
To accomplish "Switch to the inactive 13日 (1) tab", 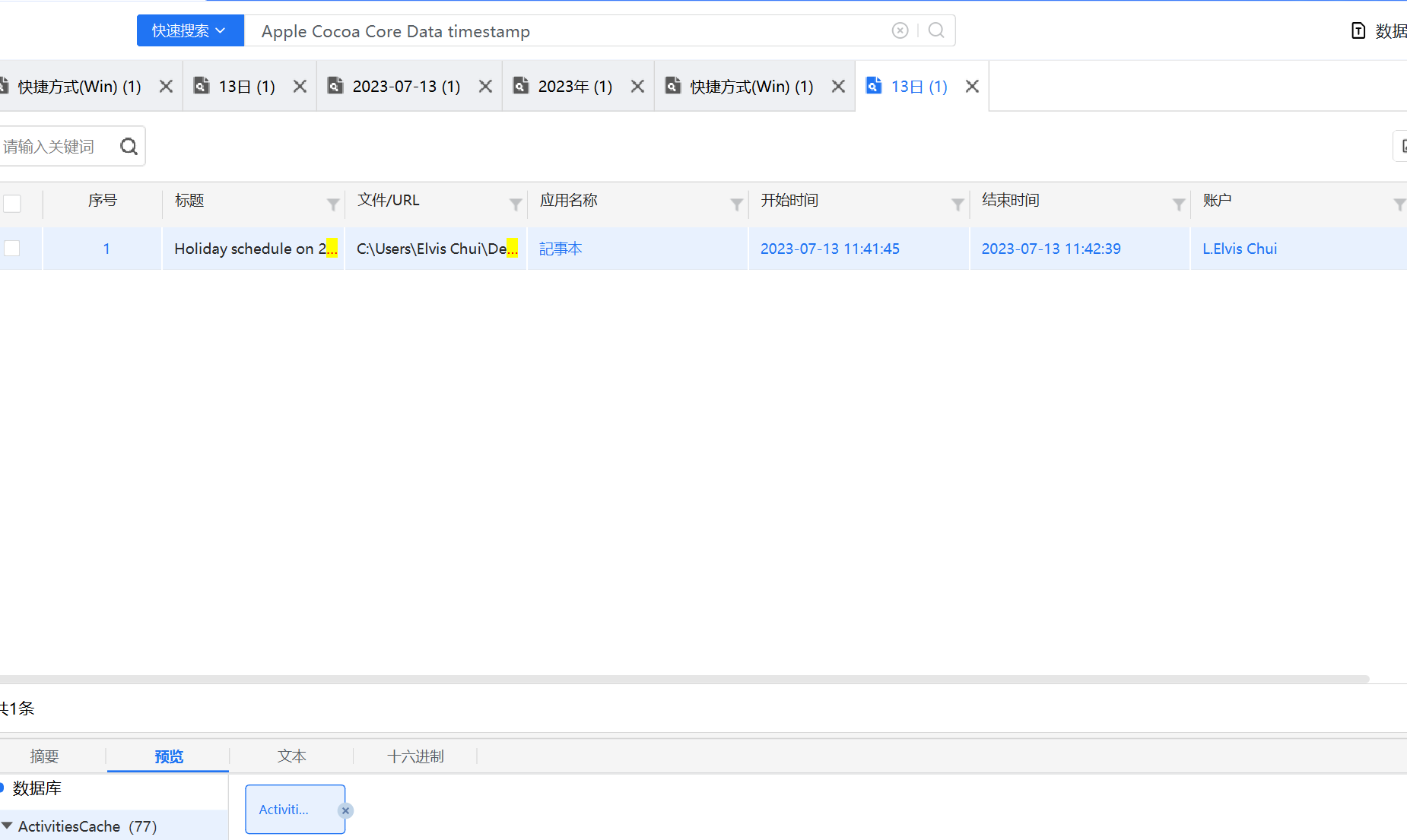I will tap(246, 87).
